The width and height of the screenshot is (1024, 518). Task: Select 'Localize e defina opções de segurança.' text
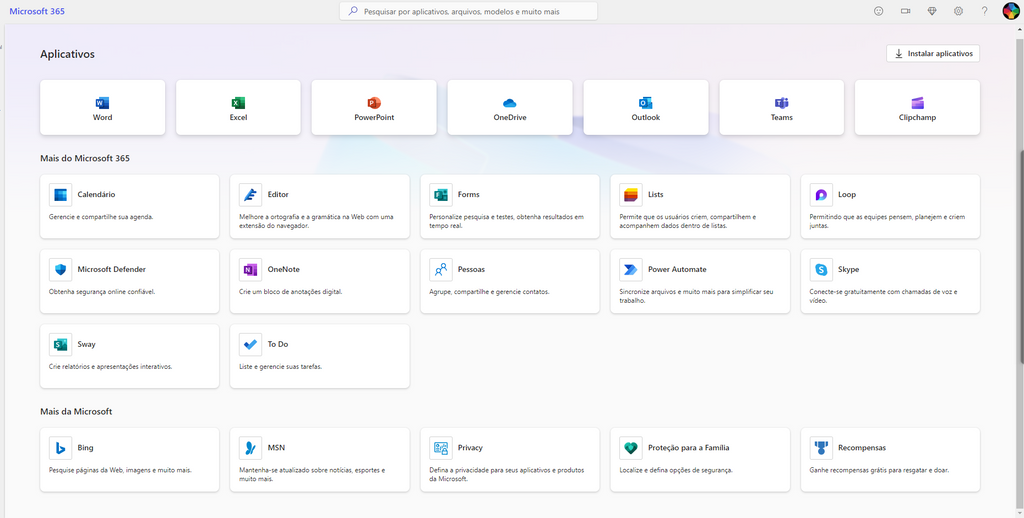676,470
